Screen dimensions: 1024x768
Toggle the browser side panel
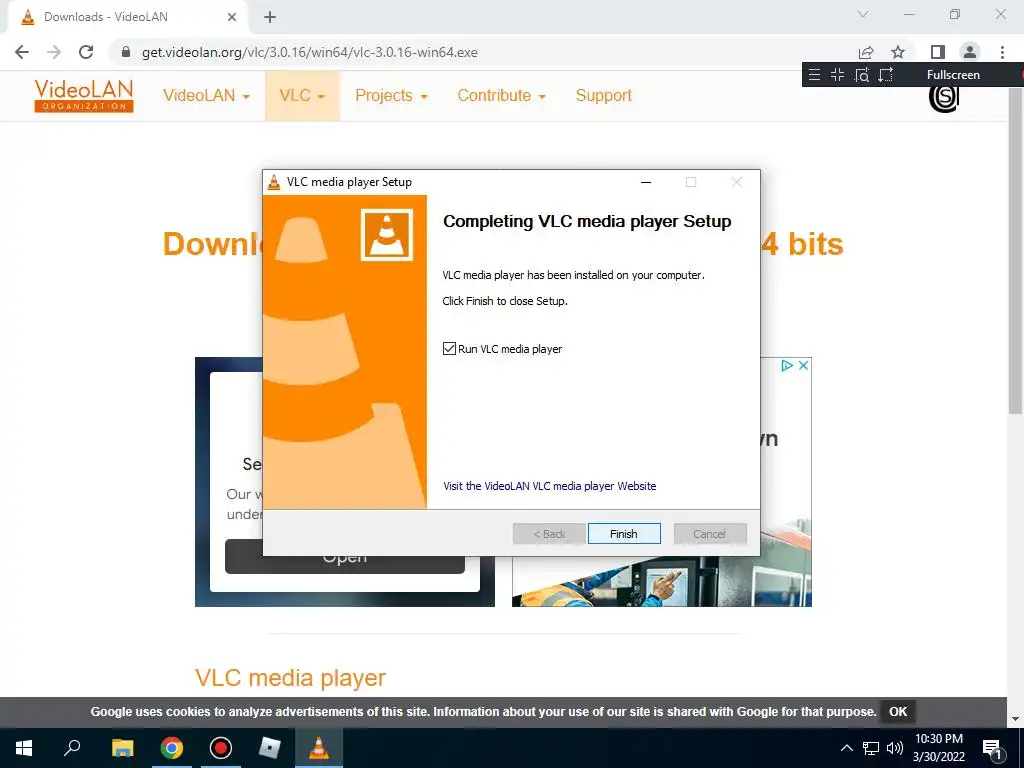pos(938,52)
